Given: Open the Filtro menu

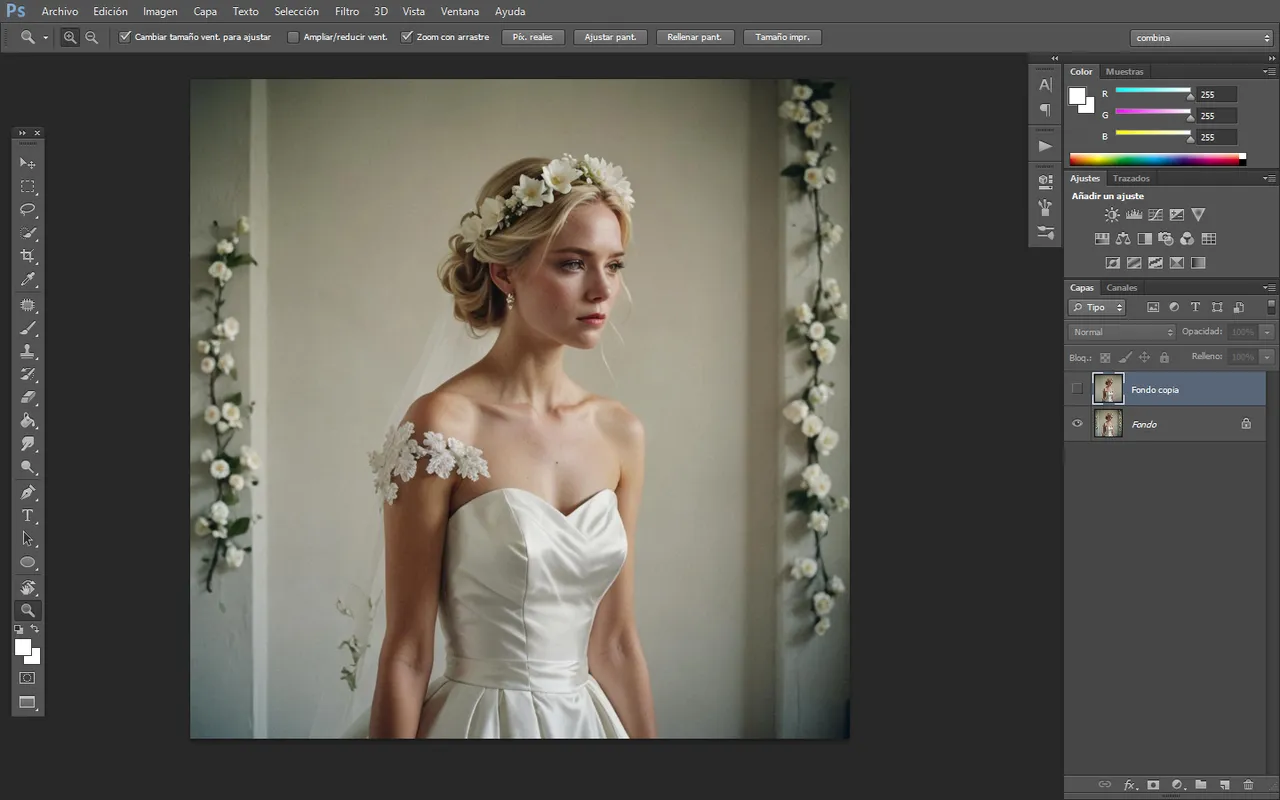Looking at the screenshot, I should click(347, 12).
